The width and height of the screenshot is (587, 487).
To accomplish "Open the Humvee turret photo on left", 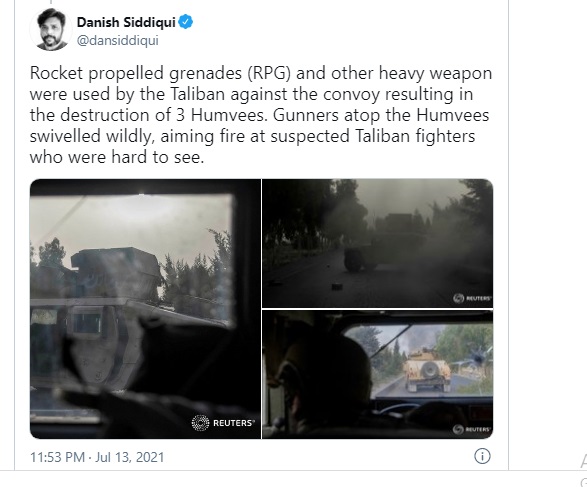I will click(145, 309).
